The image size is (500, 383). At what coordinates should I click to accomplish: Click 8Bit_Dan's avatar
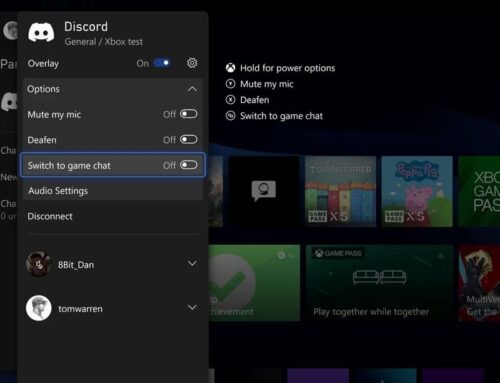39,264
